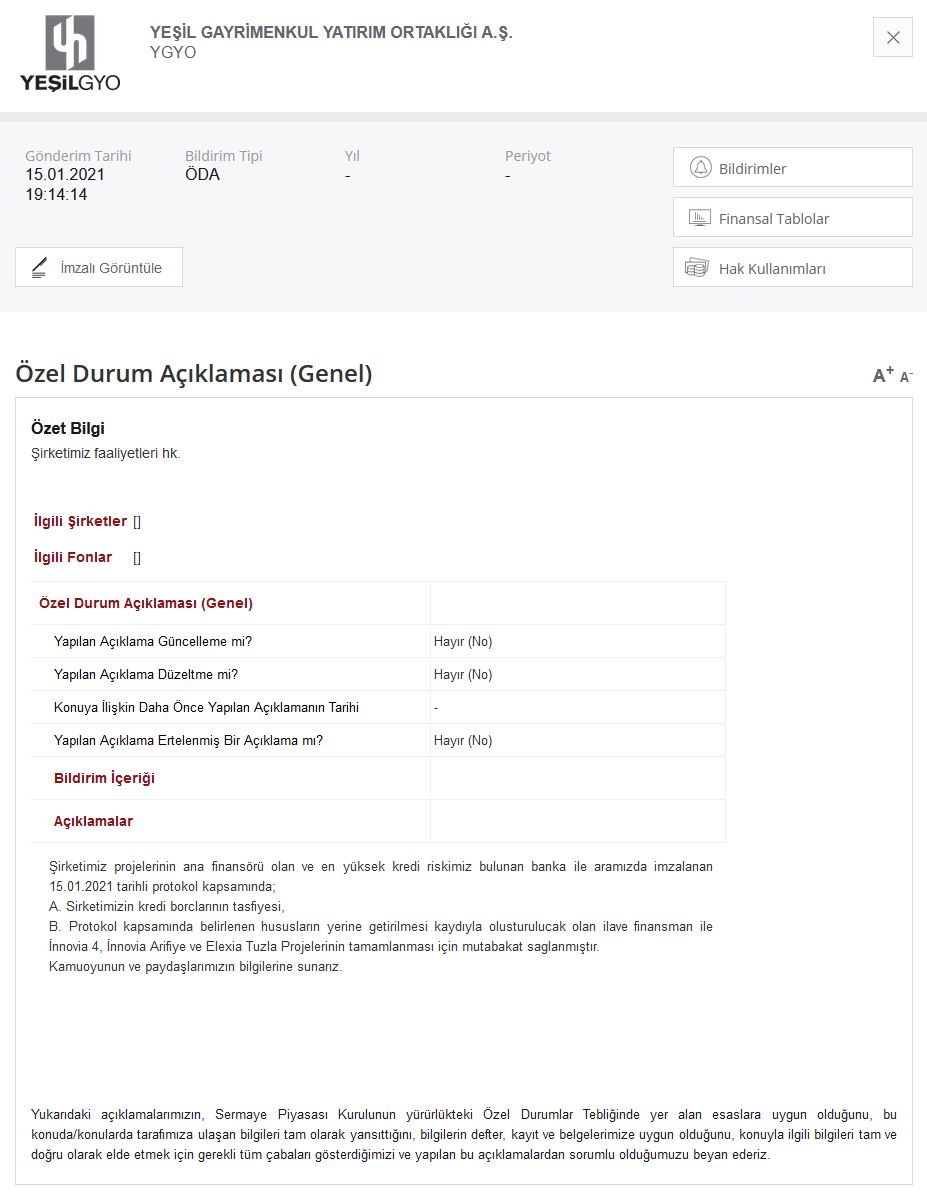Click the YGYO ticker code
927x1192 pixels.
[x=173, y=52]
